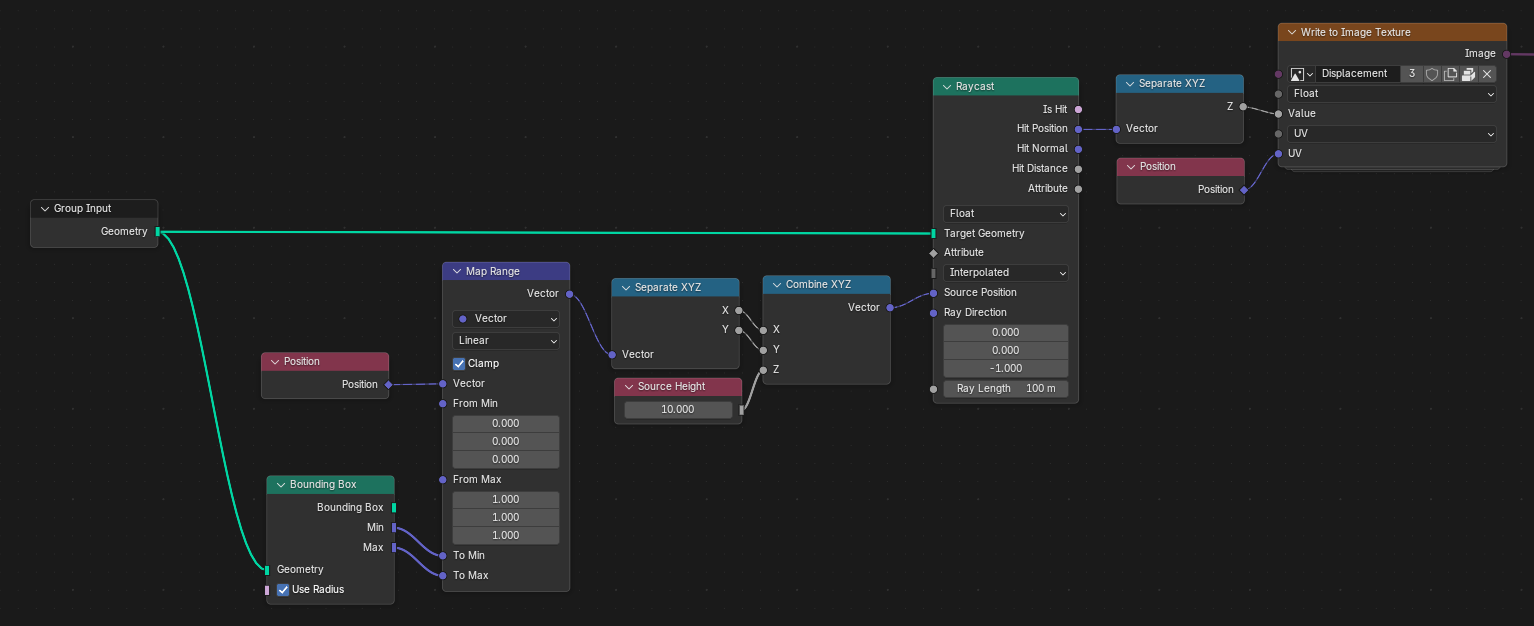Screen dimensions: 1534x626
Task: Collapse the Raycast node
Action: [946, 87]
